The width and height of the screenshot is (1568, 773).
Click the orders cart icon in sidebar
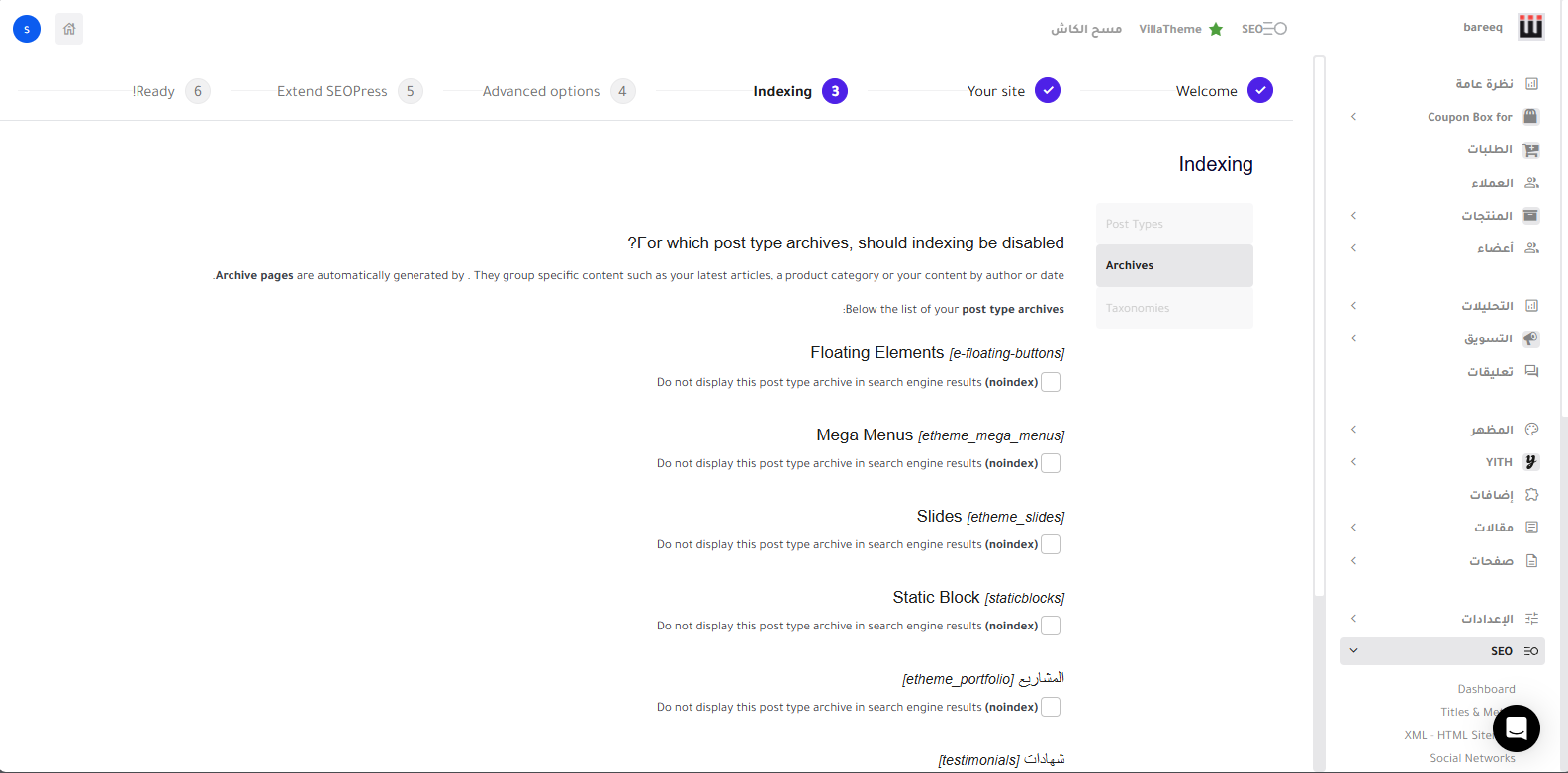[x=1531, y=150]
